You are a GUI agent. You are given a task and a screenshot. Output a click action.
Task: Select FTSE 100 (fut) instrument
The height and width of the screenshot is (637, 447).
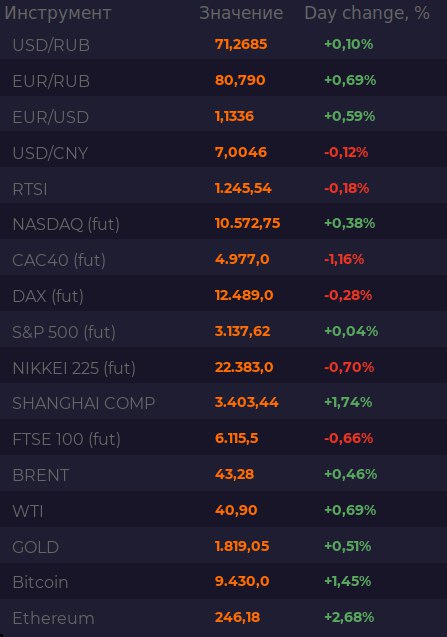[67, 439]
